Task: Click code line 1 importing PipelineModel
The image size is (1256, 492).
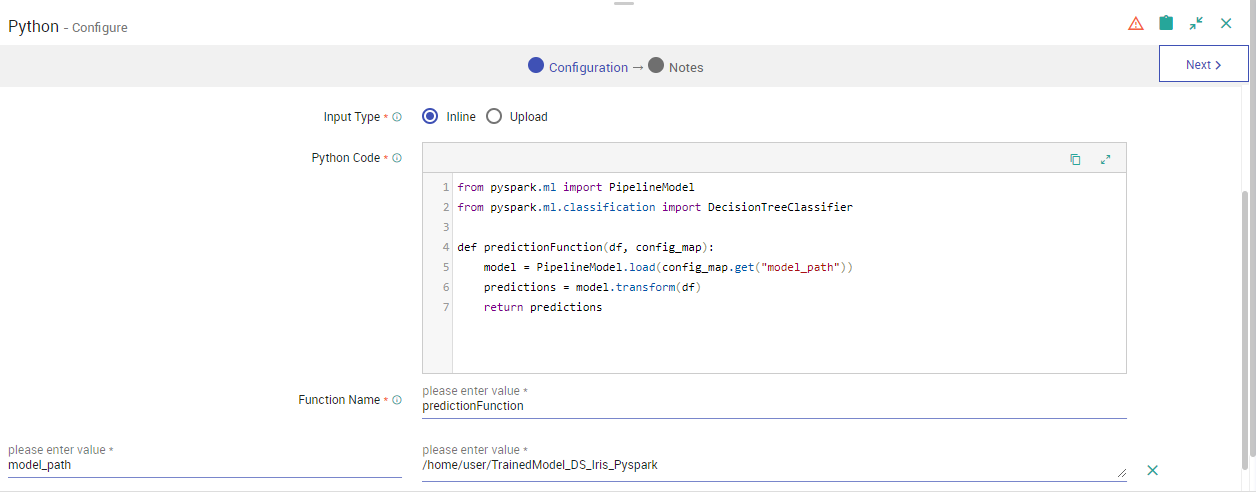Action: pyautogui.click(x=575, y=187)
